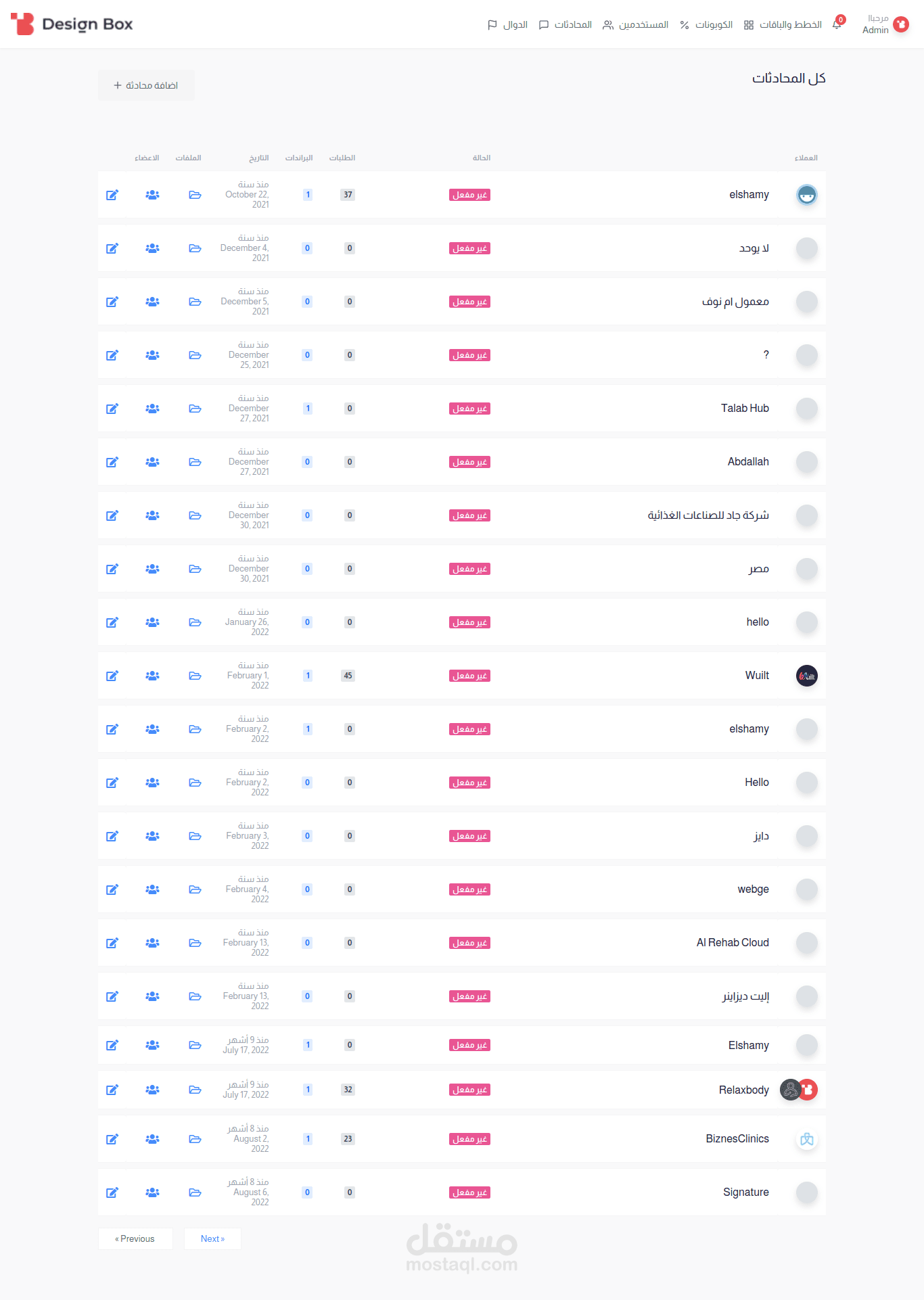Click the folder icon for Al Rehab Cloud

point(195,943)
